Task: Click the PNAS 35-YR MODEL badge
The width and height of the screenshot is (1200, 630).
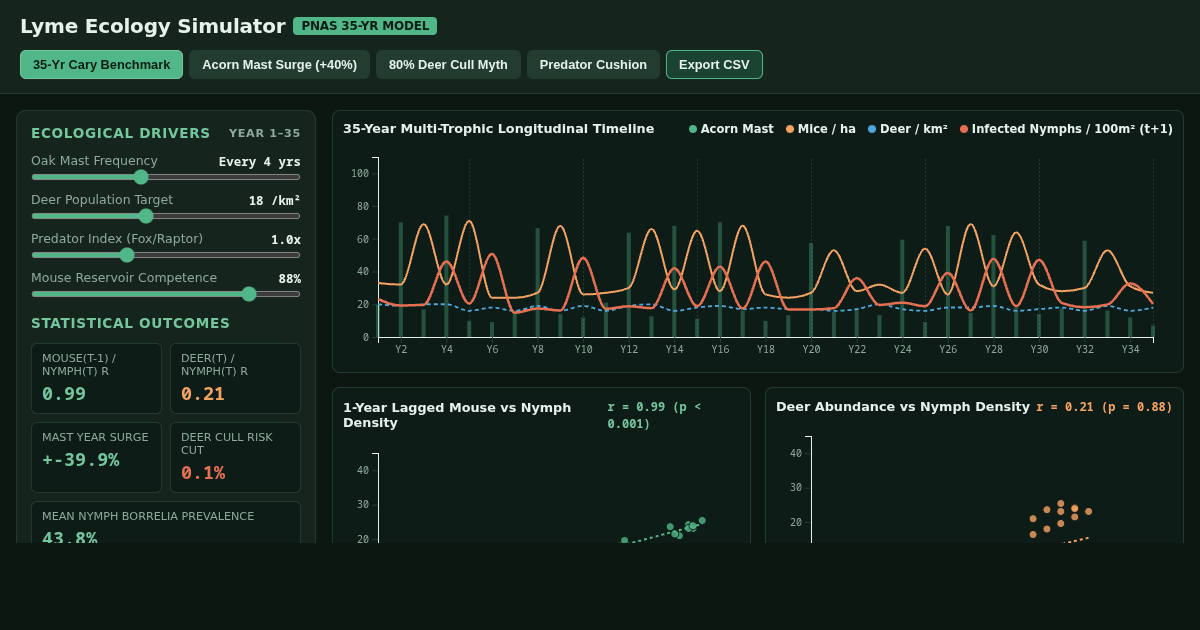Action: pyautogui.click(x=365, y=26)
